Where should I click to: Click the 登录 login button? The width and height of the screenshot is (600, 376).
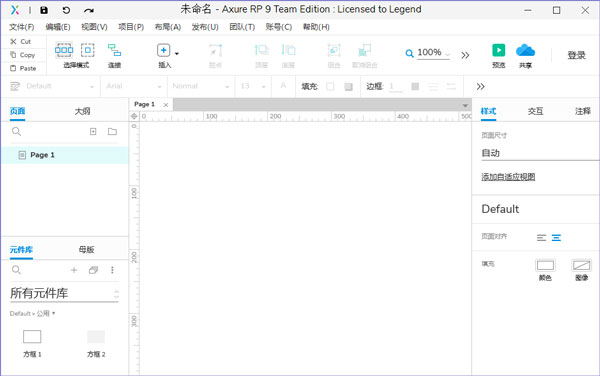576,55
